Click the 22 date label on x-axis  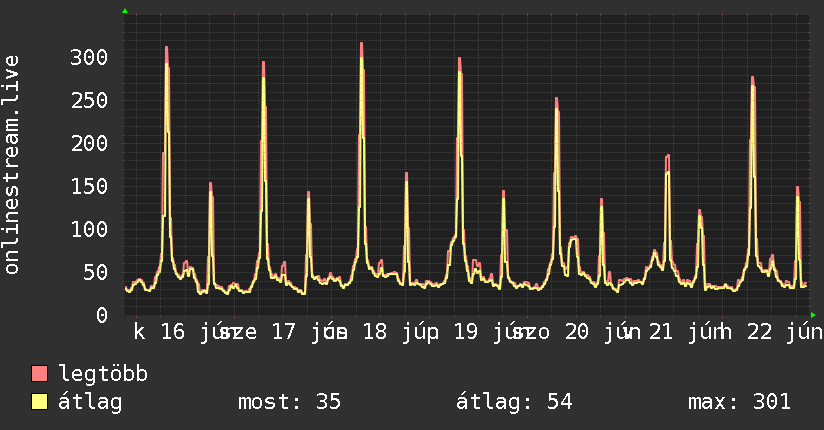pyautogui.click(x=759, y=332)
